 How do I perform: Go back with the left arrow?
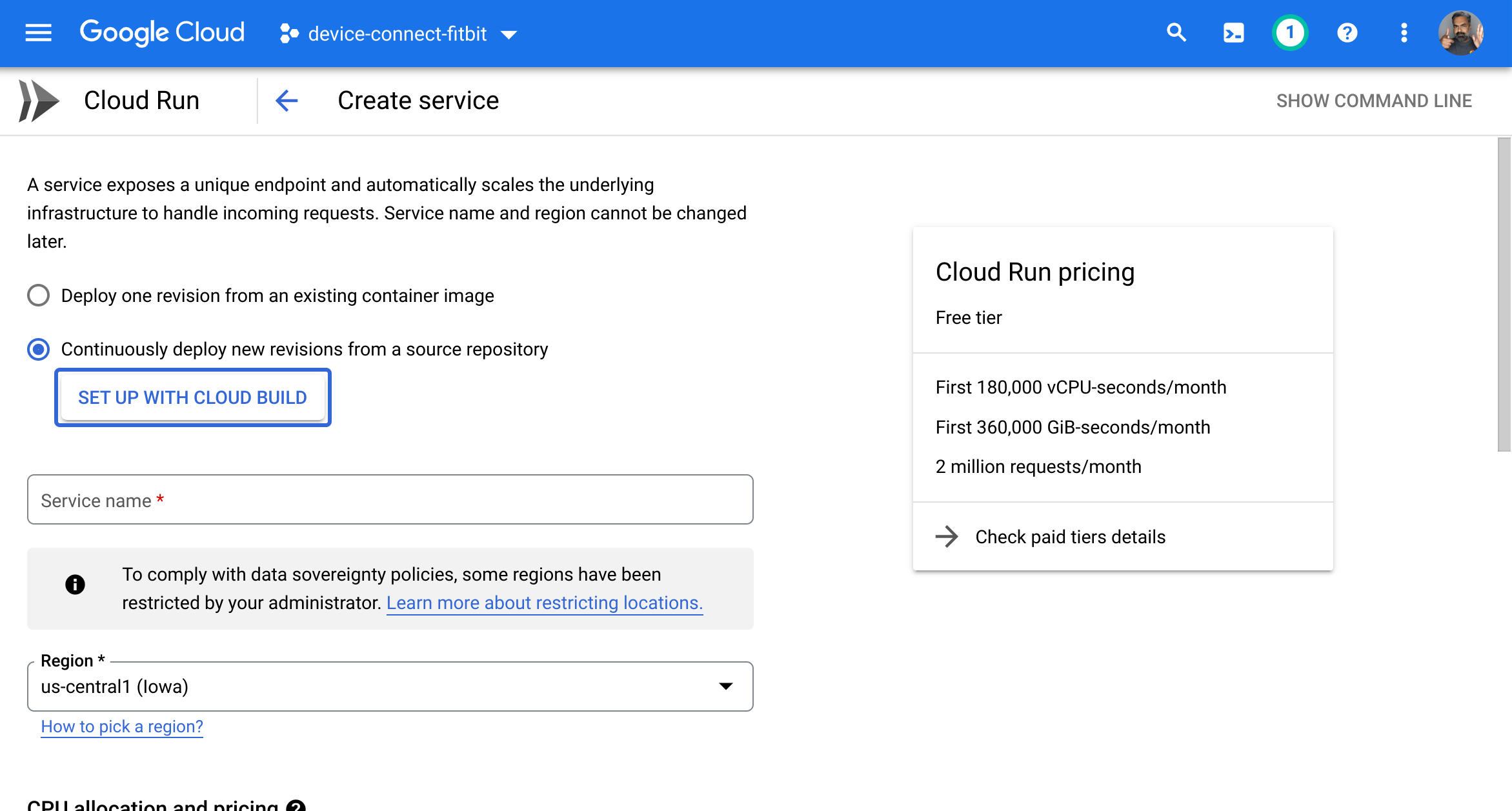click(287, 101)
